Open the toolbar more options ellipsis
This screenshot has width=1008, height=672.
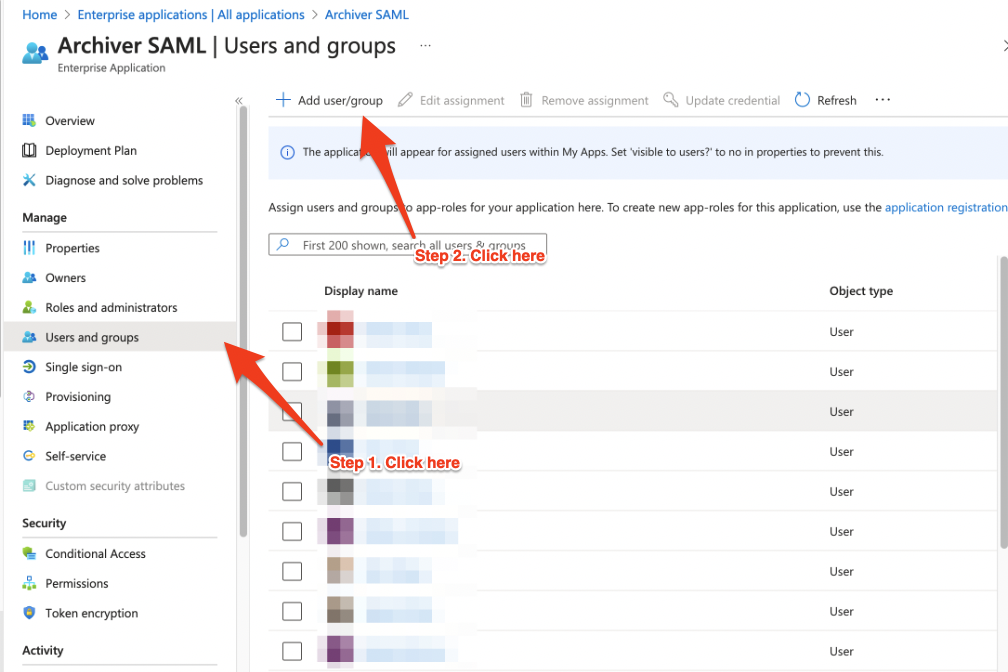(883, 100)
